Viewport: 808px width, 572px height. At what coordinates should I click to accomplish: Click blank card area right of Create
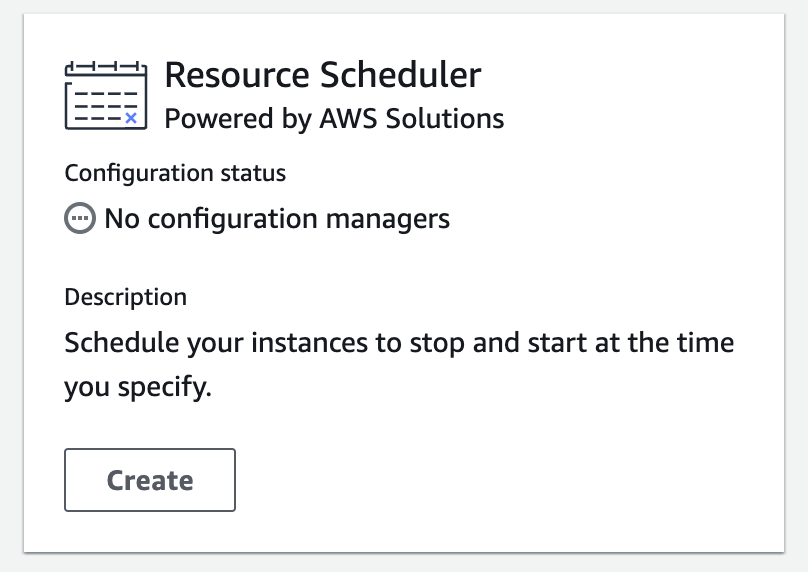[500, 480]
